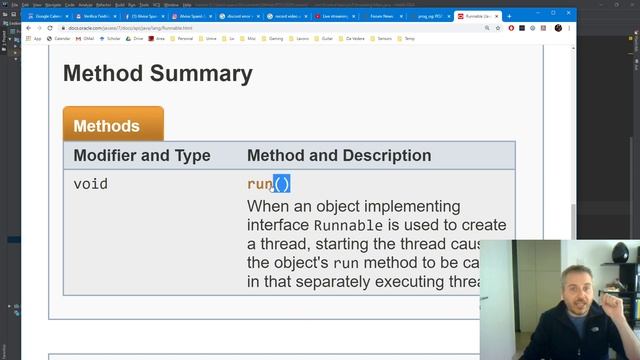Open the GMail bookmark
Image resolution: width=640 pixels, height=360 pixels.
pyautogui.click(x=85, y=39)
